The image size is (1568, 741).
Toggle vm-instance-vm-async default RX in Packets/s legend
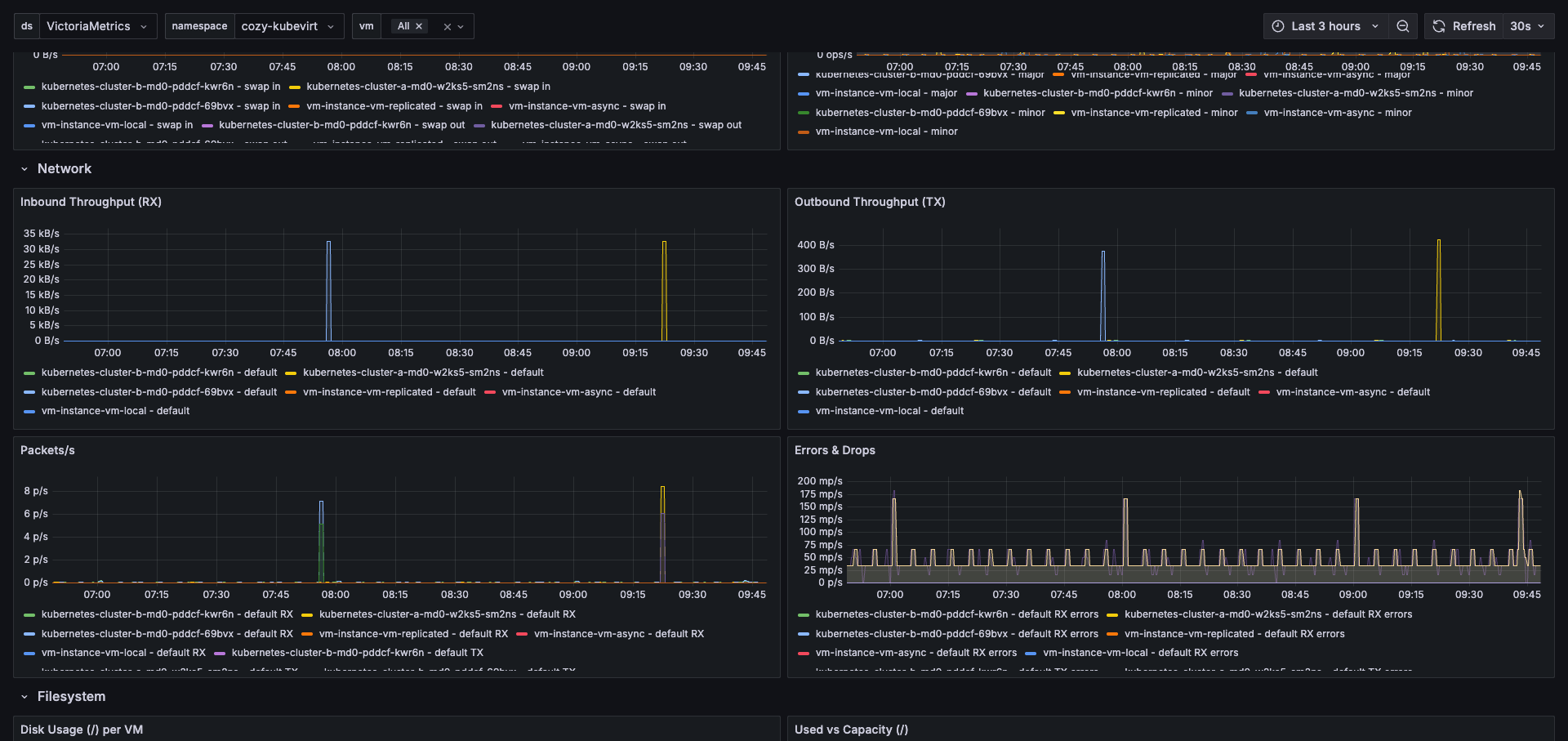(x=618, y=634)
